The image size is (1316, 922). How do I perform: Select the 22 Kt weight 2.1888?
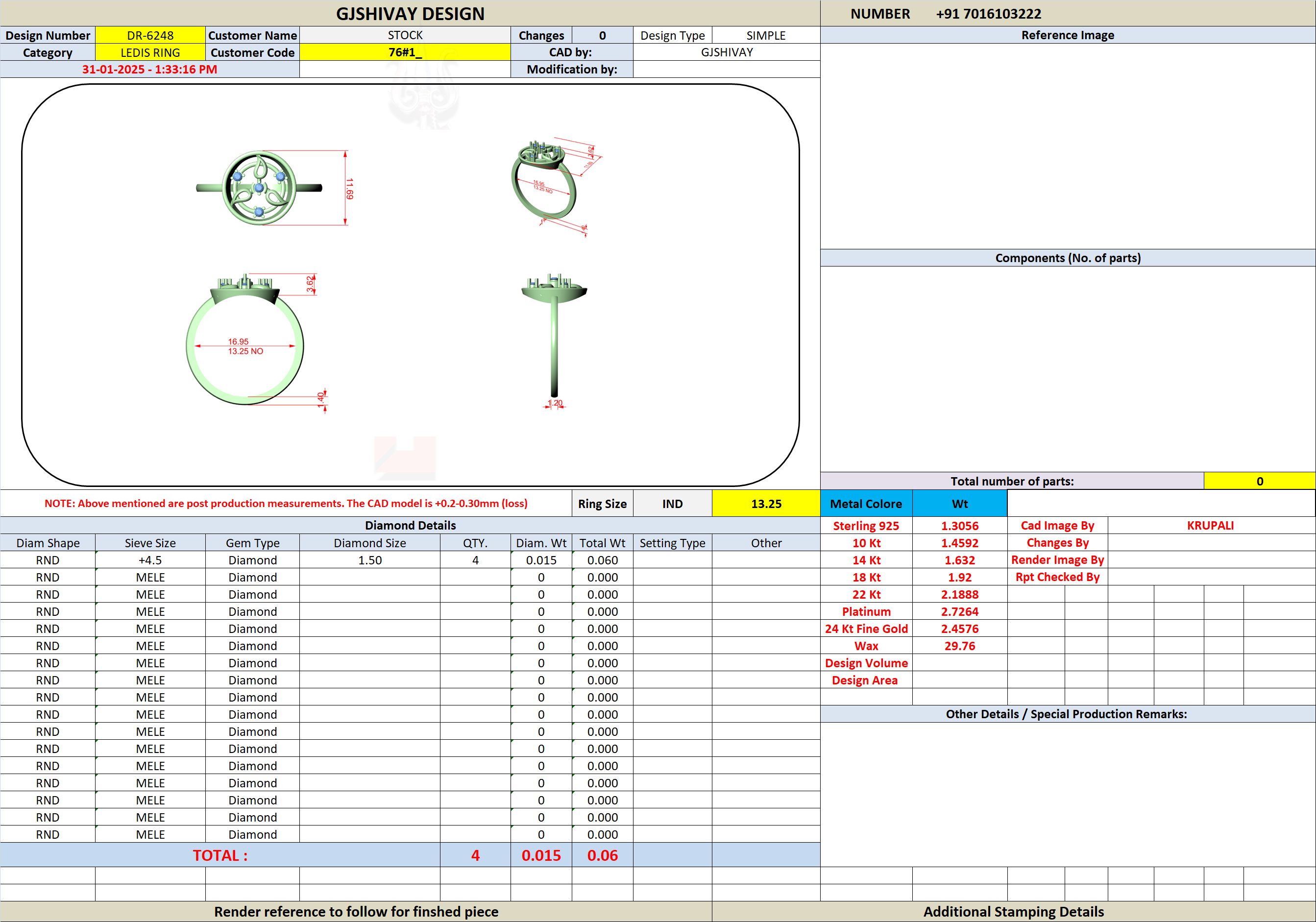point(960,594)
